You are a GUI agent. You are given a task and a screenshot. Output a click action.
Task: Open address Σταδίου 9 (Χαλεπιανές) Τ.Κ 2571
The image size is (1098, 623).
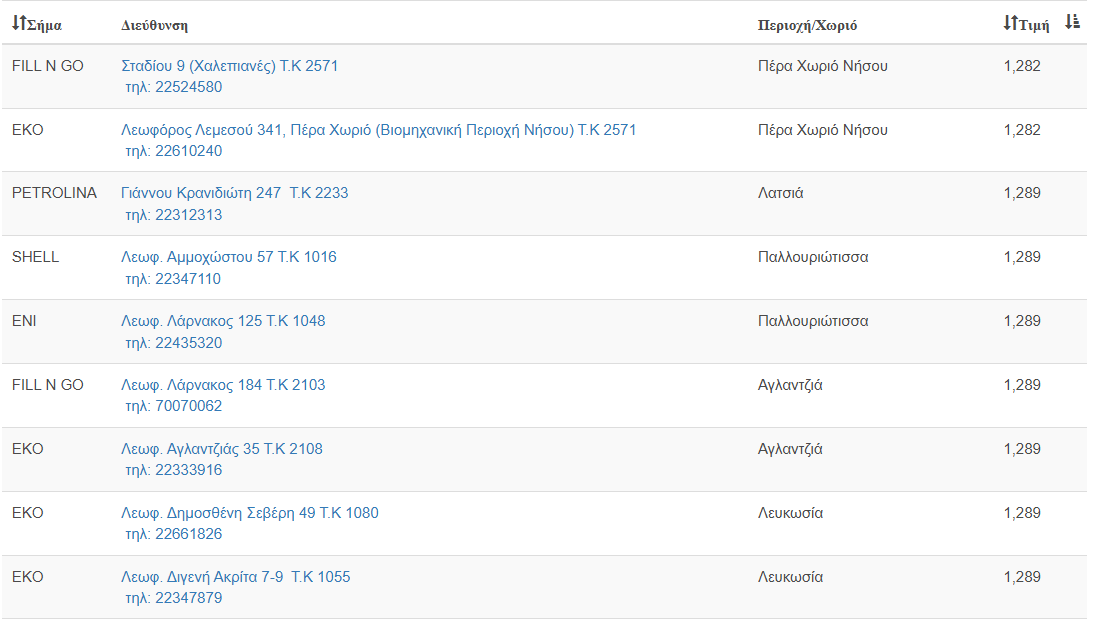click(x=229, y=66)
